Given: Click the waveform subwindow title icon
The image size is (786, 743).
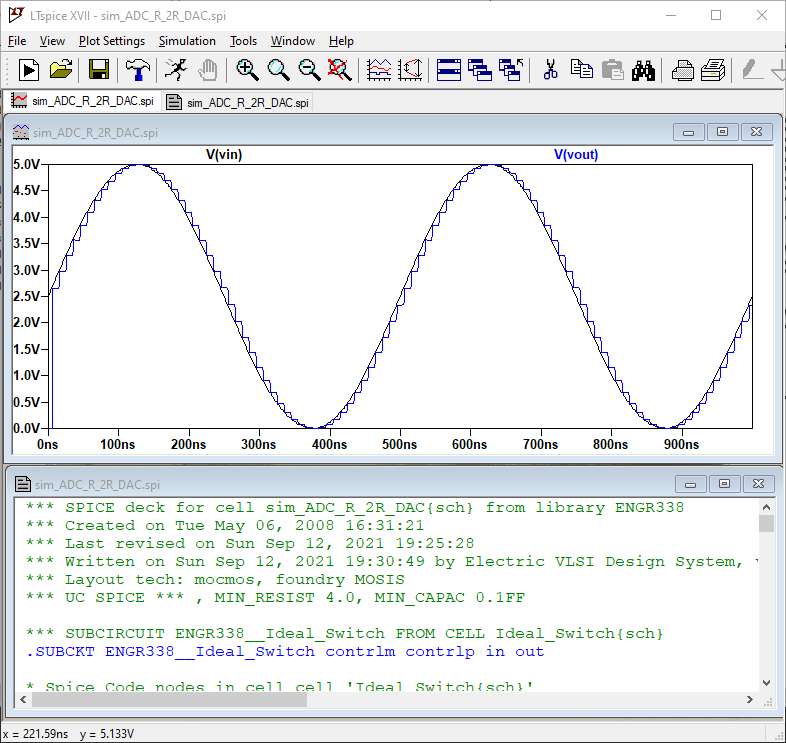Looking at the screenshot, I should pyautogui.click(x=21, y=132).
